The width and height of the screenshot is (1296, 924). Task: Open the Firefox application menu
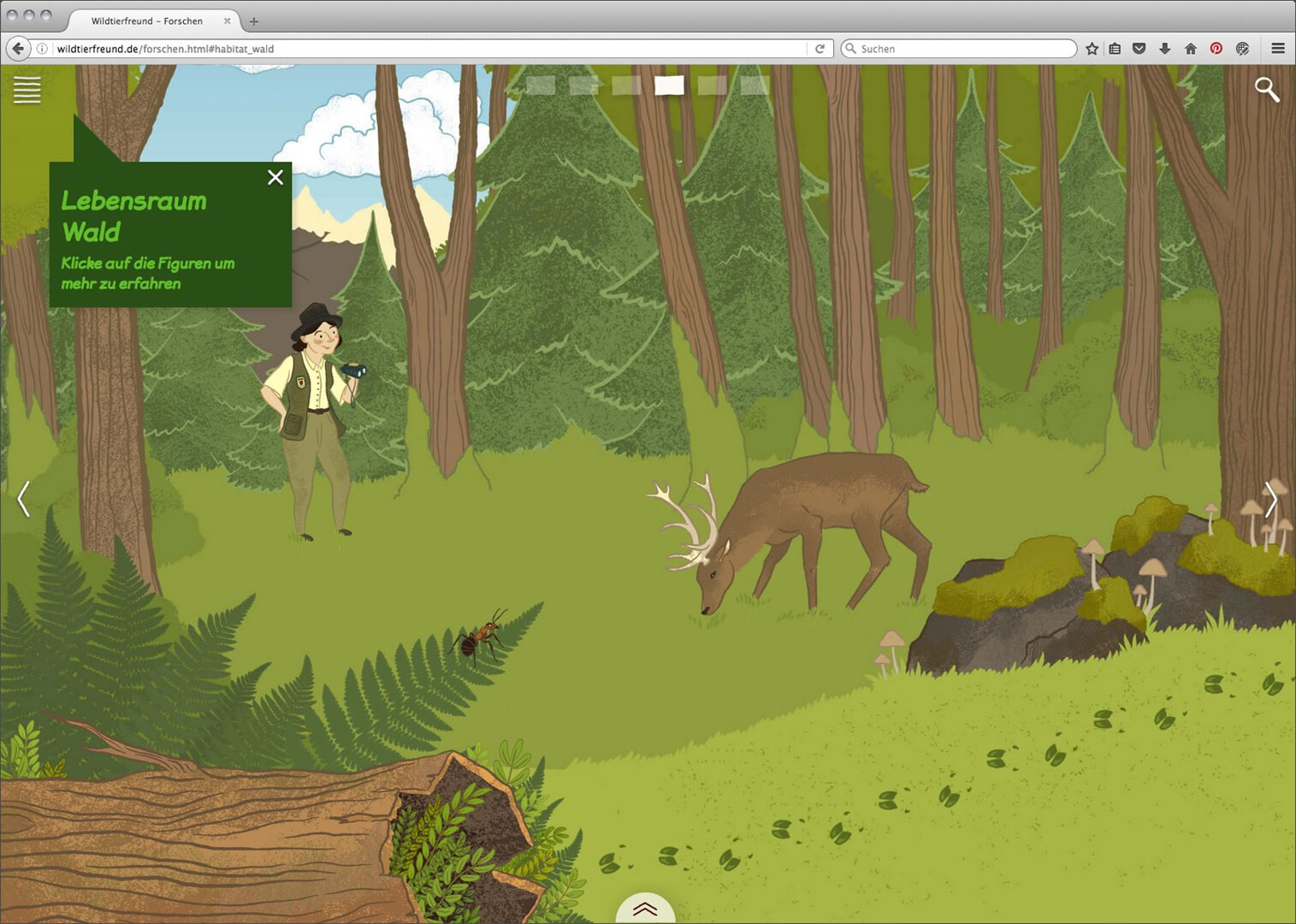point(1278,49)
